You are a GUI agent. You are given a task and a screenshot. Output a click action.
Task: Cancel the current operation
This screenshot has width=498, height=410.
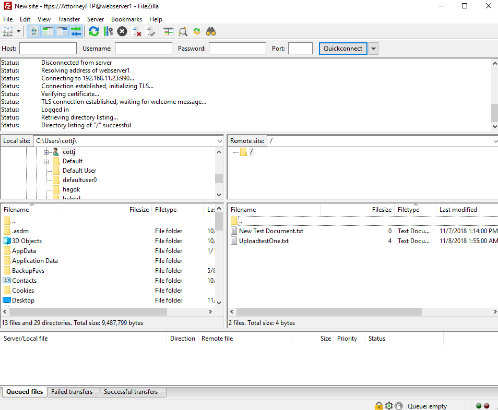(122, 32)
